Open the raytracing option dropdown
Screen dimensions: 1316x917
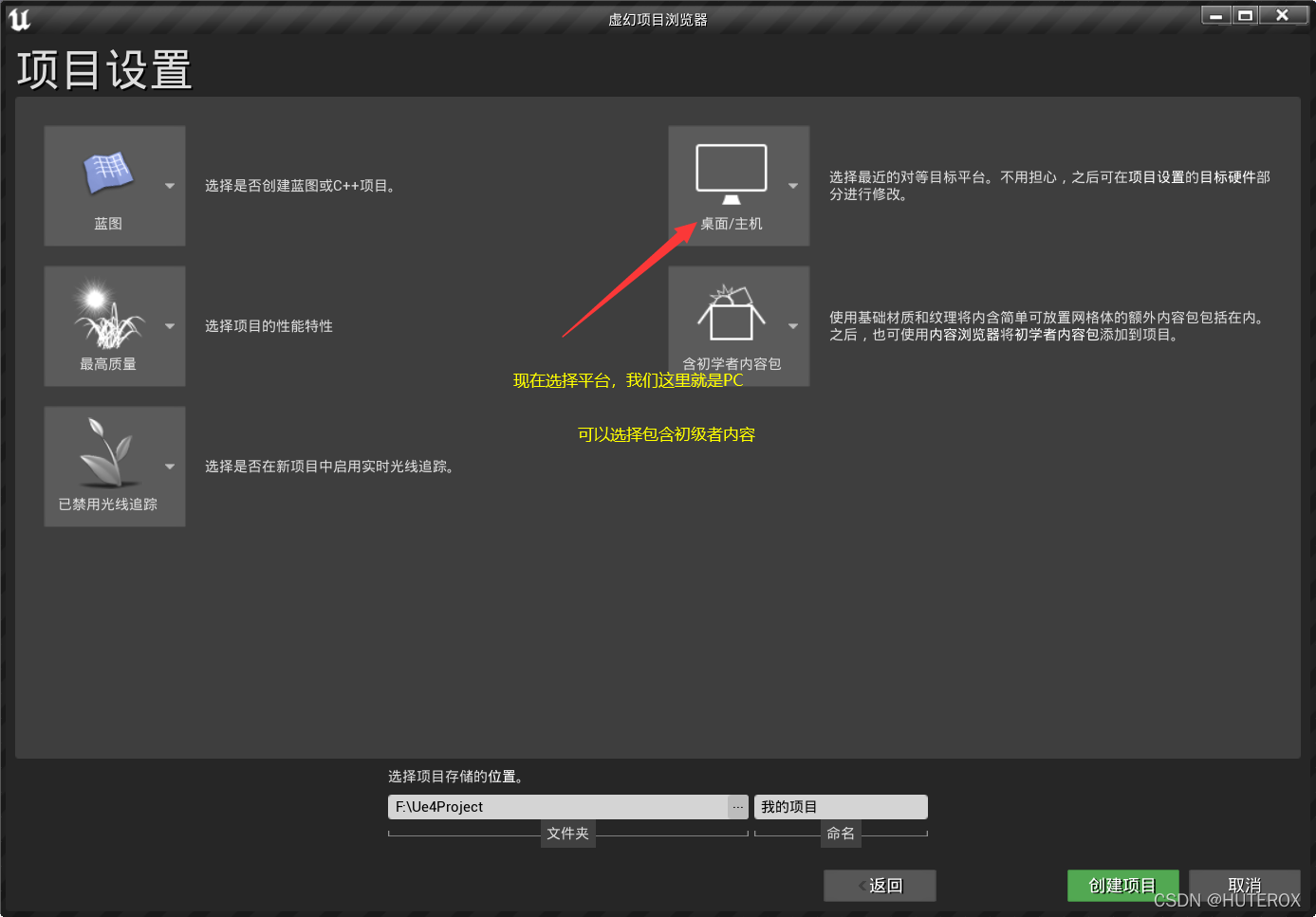(x=170, y=467)
